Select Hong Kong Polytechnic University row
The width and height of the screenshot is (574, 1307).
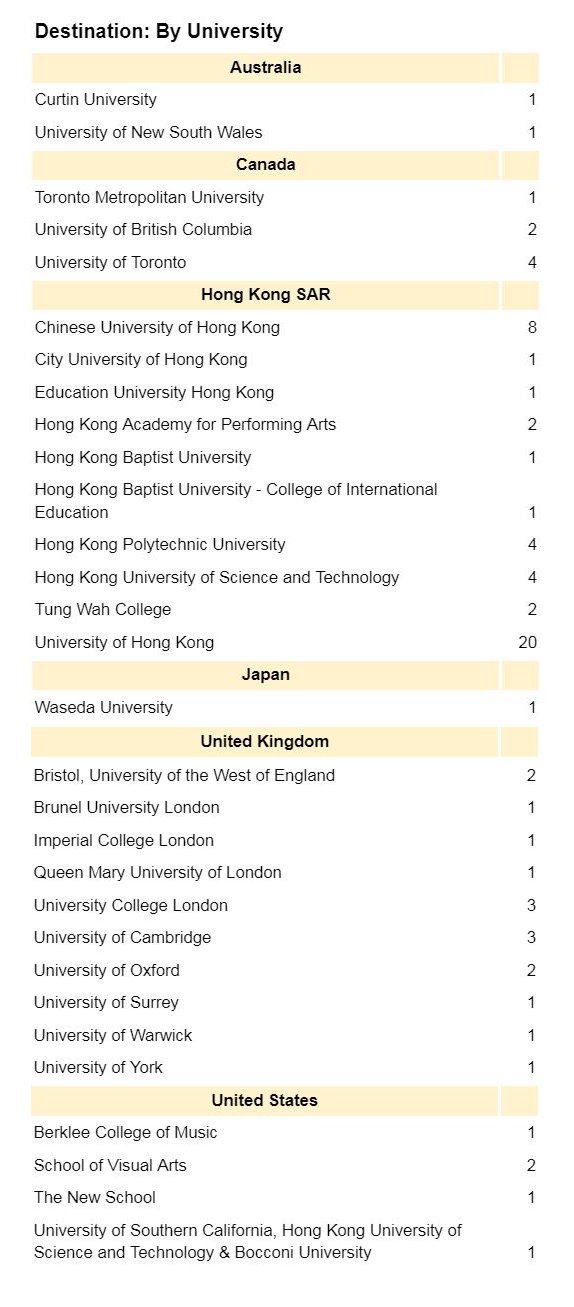point(285,545)
